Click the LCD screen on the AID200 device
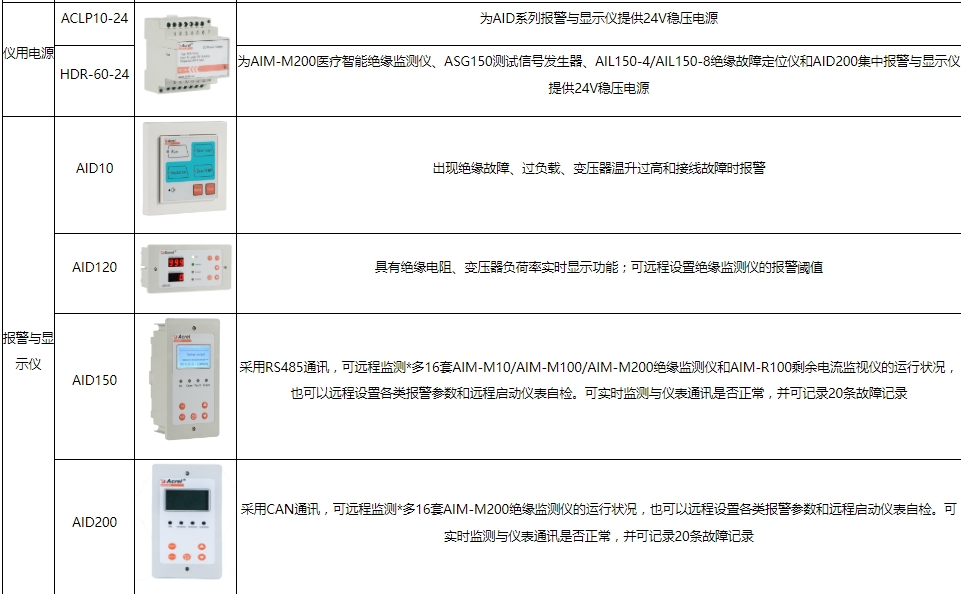 click(x=188, y=499)
